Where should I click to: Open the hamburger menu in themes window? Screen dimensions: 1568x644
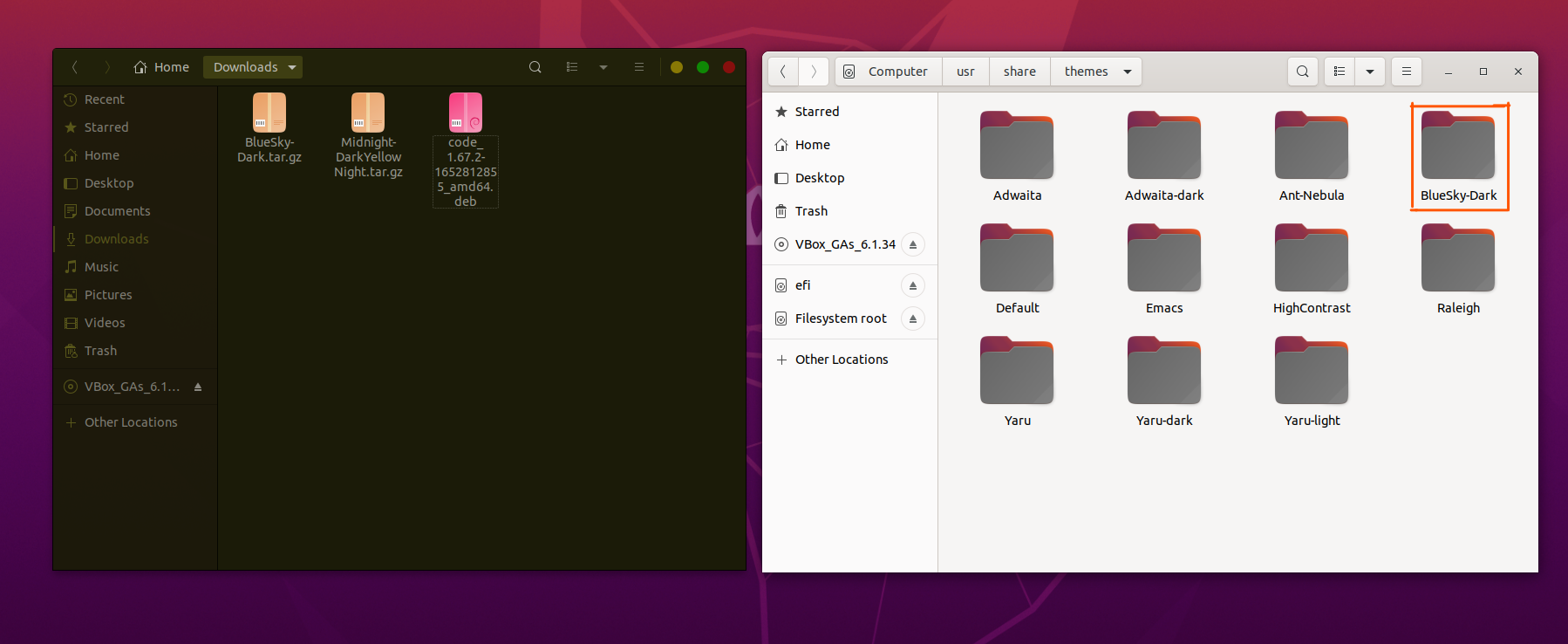[1407, 72]
